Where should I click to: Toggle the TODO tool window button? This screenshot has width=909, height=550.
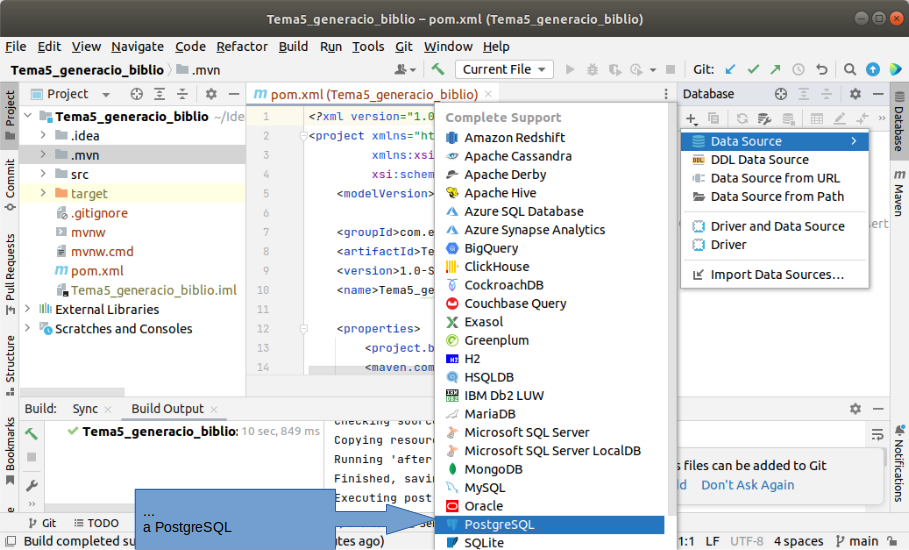[96, 523]
